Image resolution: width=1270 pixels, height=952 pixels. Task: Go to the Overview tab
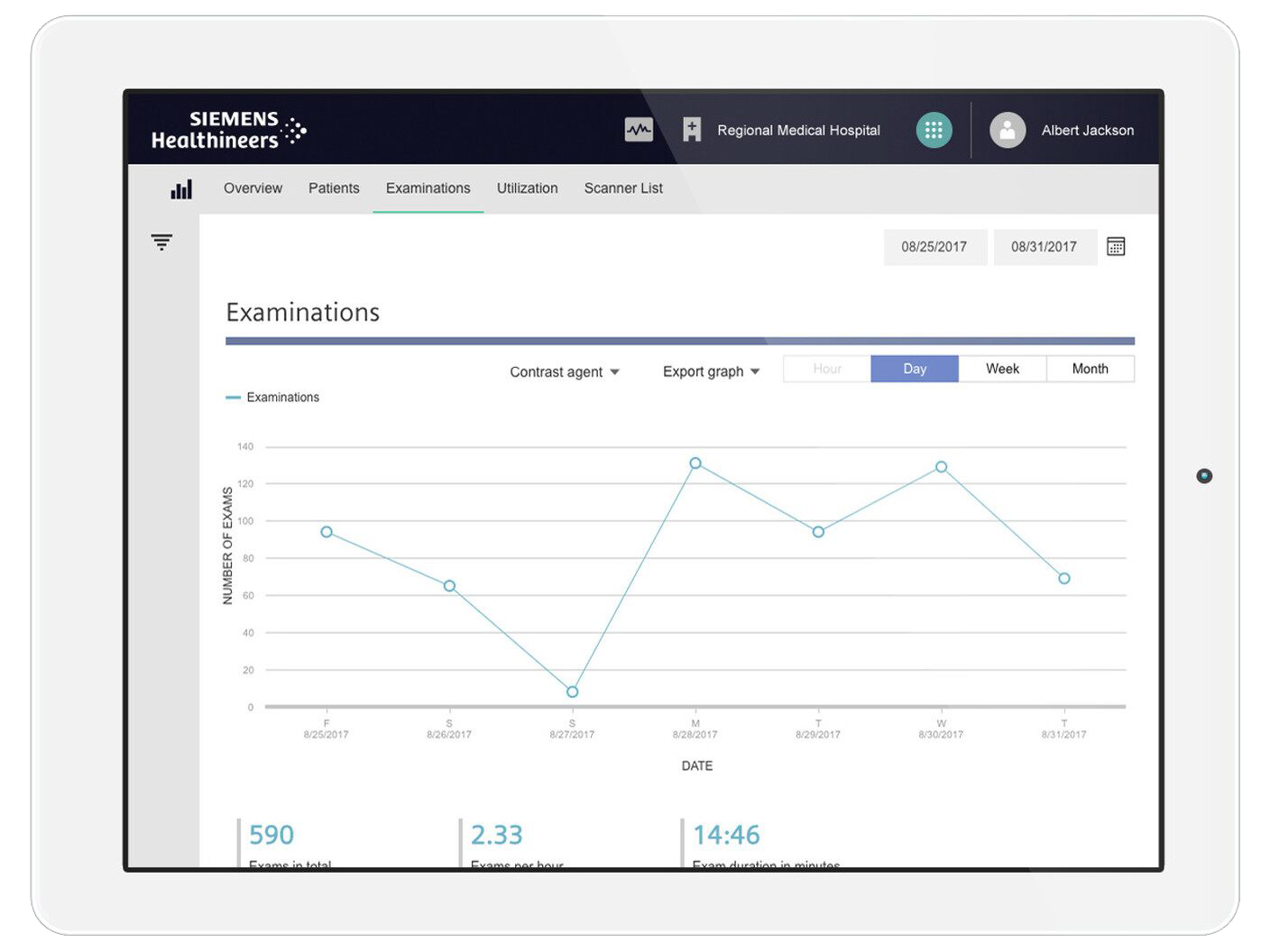pos(253,188)
